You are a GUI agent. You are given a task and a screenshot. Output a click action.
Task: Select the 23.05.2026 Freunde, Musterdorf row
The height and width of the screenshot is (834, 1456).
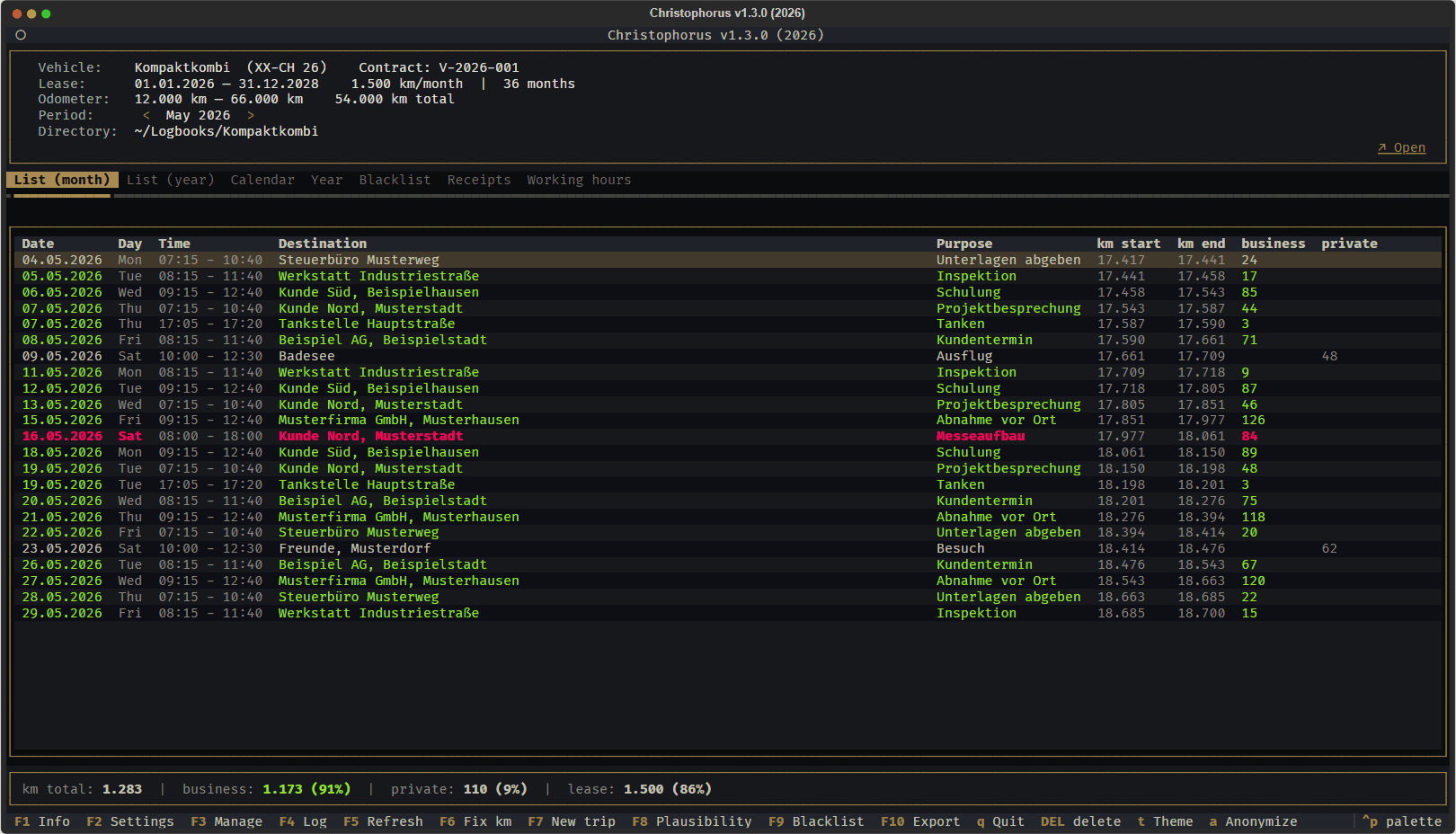(728, 548)
